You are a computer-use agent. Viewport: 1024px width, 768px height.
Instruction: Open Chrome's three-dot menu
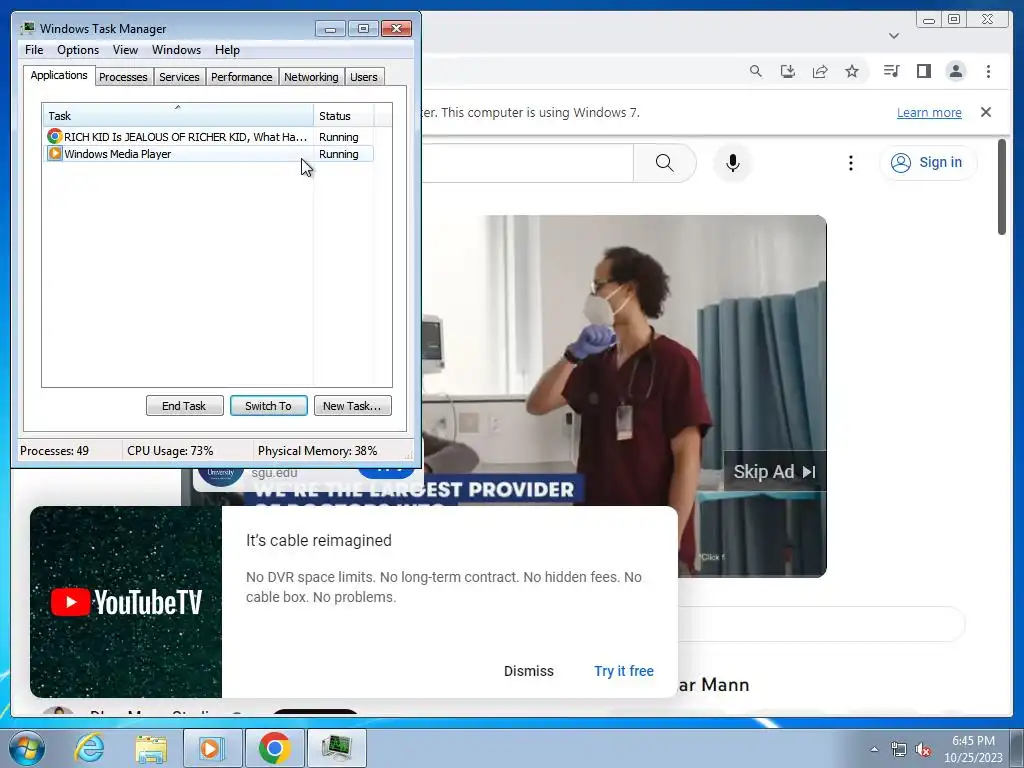pyautogui.click(x=988, y=71)
